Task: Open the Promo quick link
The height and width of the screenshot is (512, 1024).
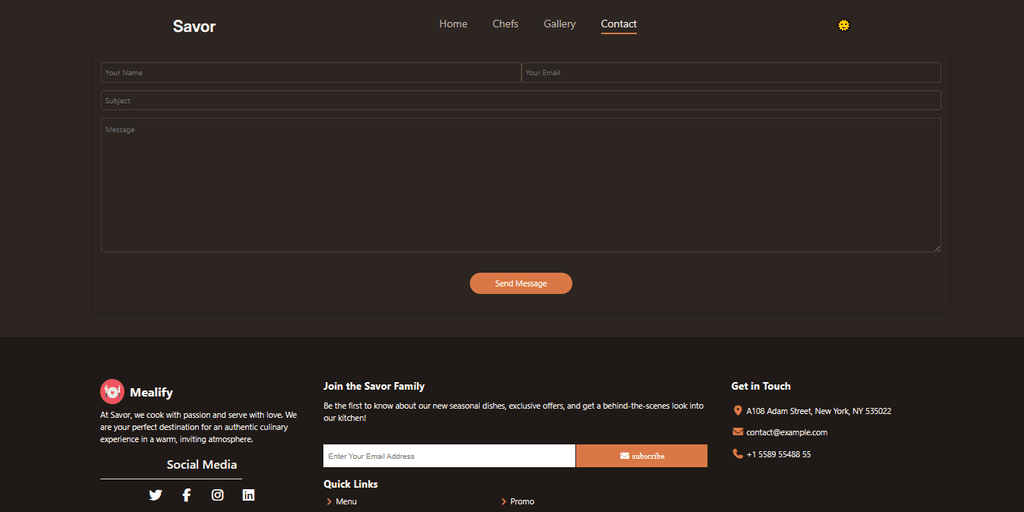Action: pyautogui.click(x=522, y=502)
